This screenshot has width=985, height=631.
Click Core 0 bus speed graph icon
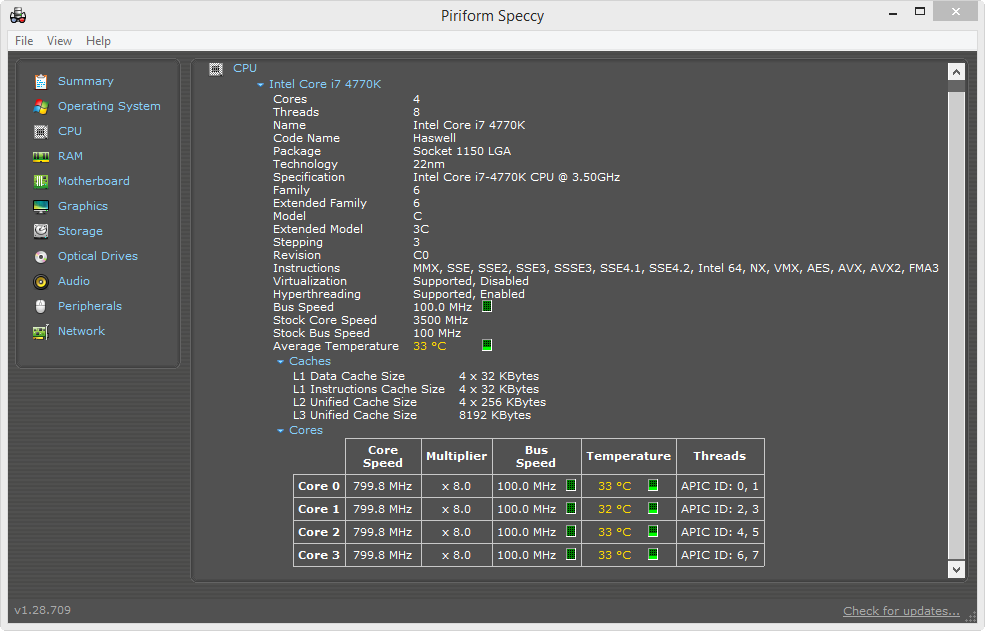pos(571,485)
